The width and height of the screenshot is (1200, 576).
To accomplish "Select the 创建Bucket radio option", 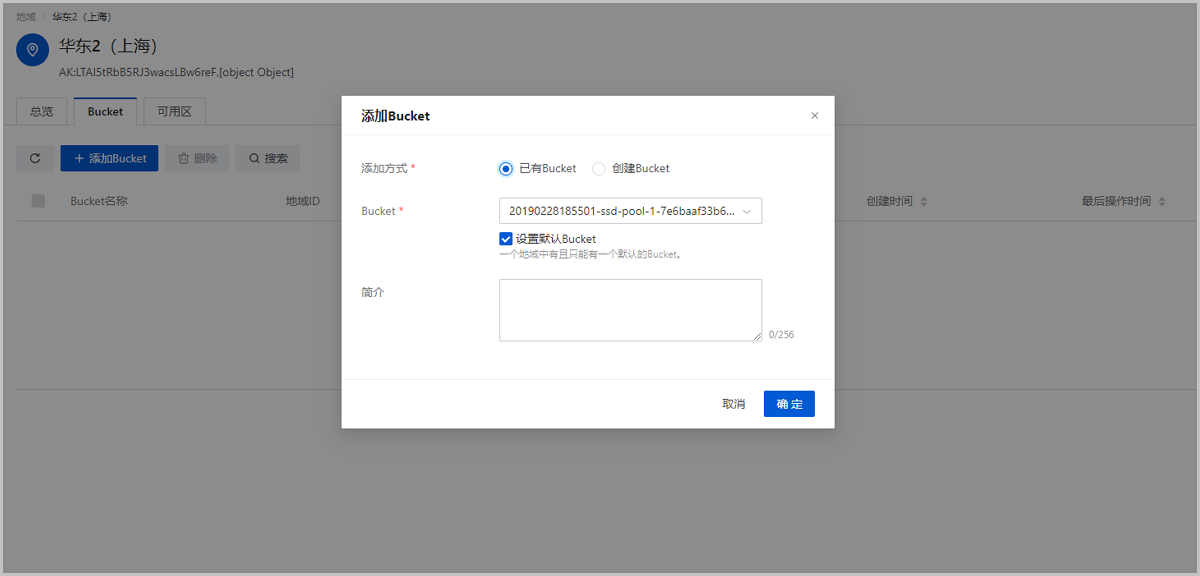I will click(599, 169).
